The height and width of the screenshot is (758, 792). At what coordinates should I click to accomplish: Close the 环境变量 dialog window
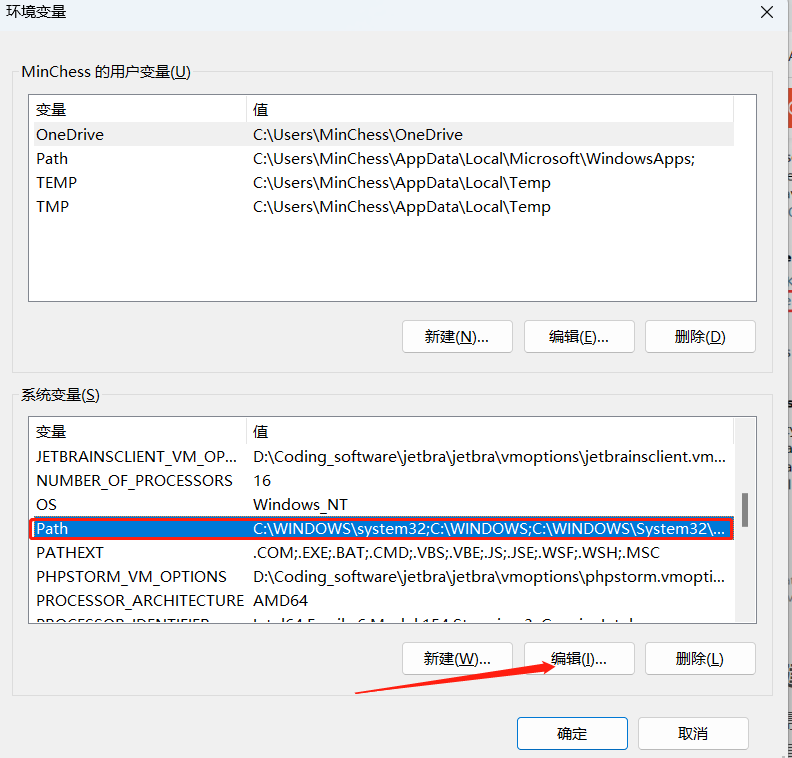pyautogui.click(x=766, y=12)
